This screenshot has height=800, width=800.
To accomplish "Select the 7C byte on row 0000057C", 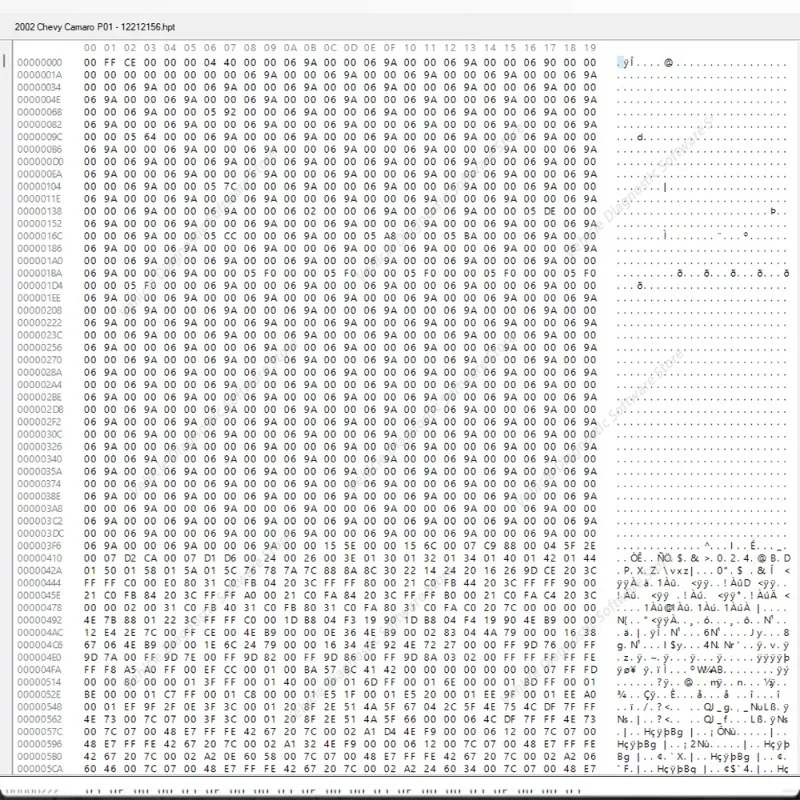I will click(x=108, y=733).
